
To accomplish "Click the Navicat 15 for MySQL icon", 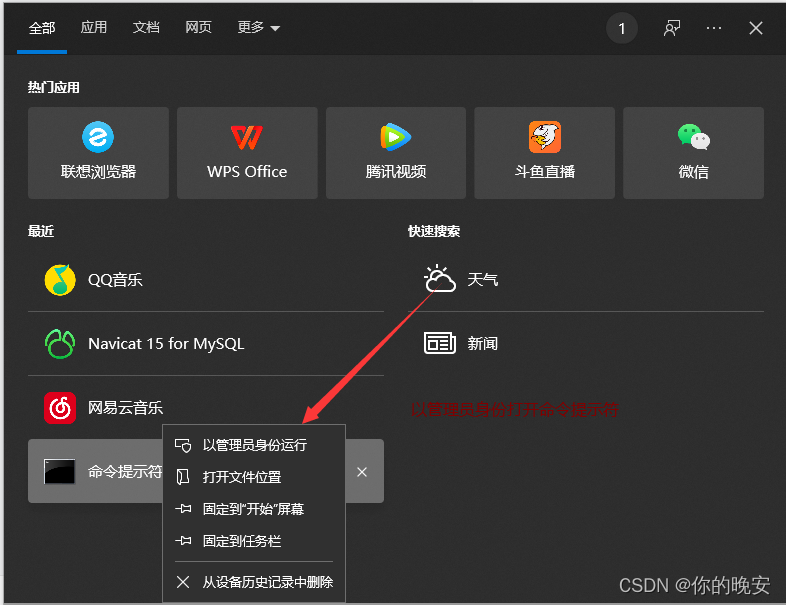I will coord(60,344).
